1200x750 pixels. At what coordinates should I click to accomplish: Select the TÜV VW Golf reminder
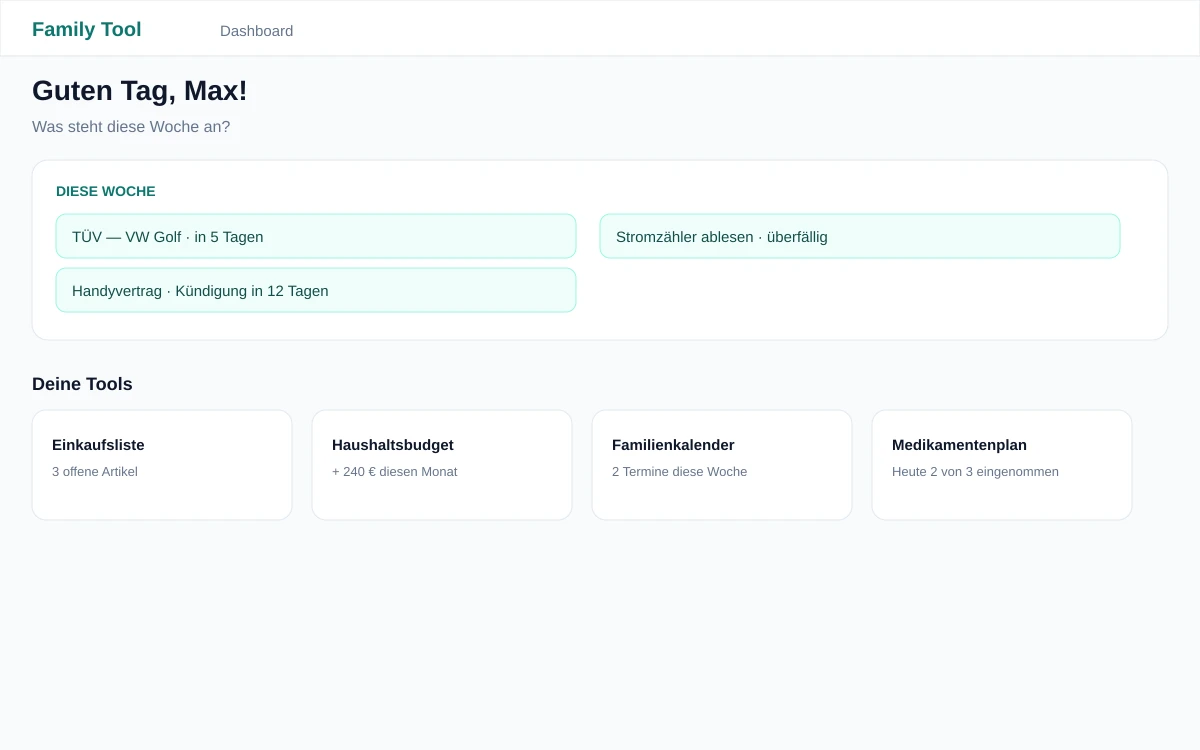tap(316, 236)
